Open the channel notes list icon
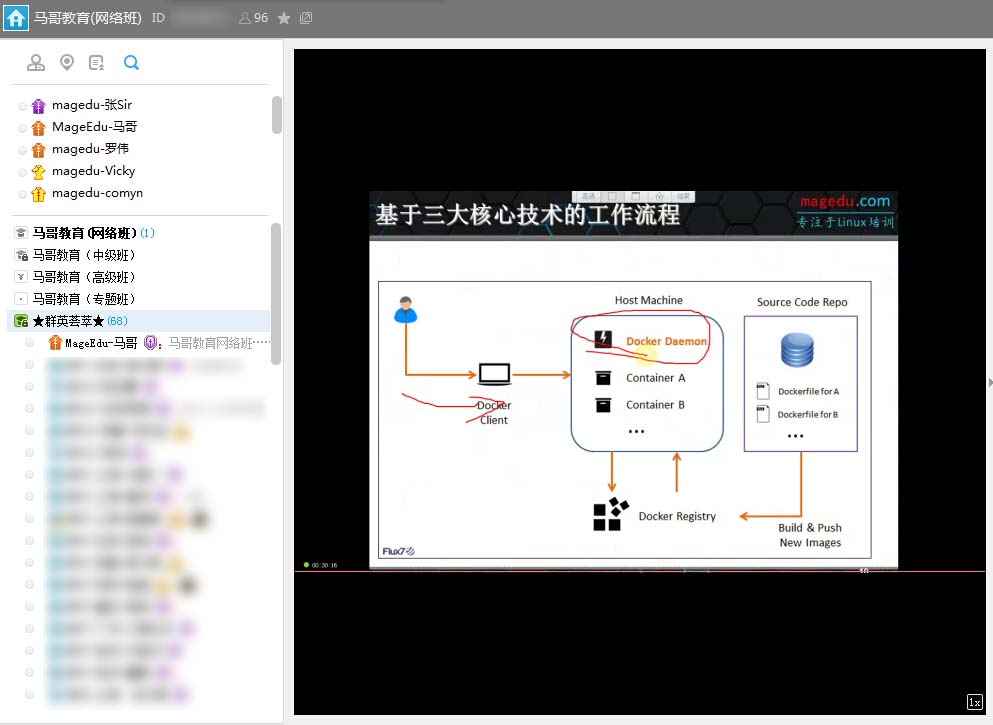The image size is (993, 725). (x=97, y=63)
